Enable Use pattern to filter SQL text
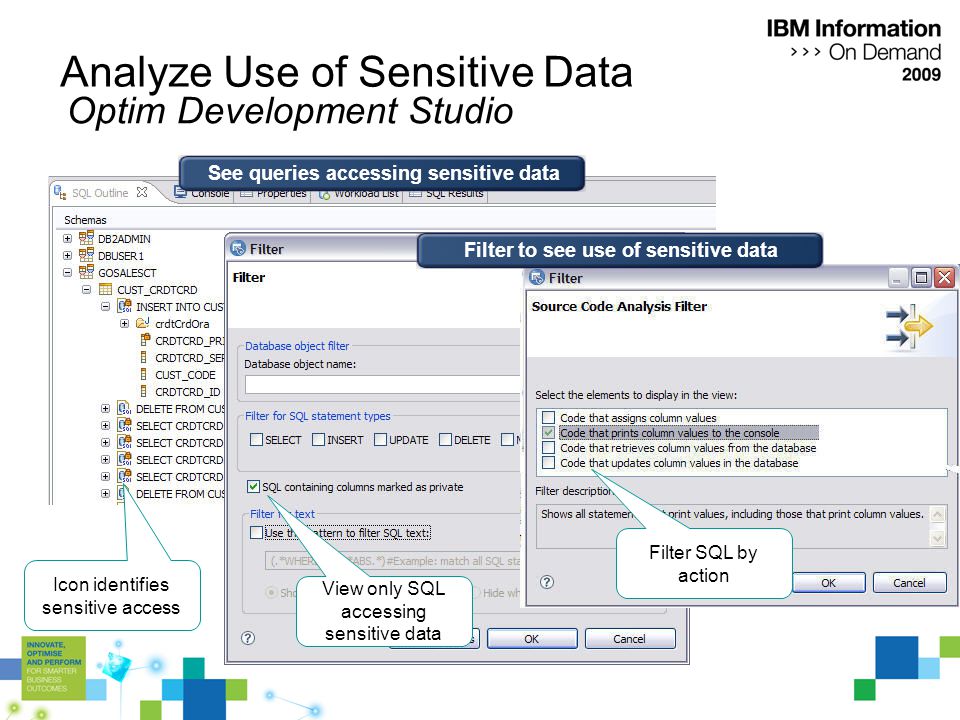 tap(257, 533)
